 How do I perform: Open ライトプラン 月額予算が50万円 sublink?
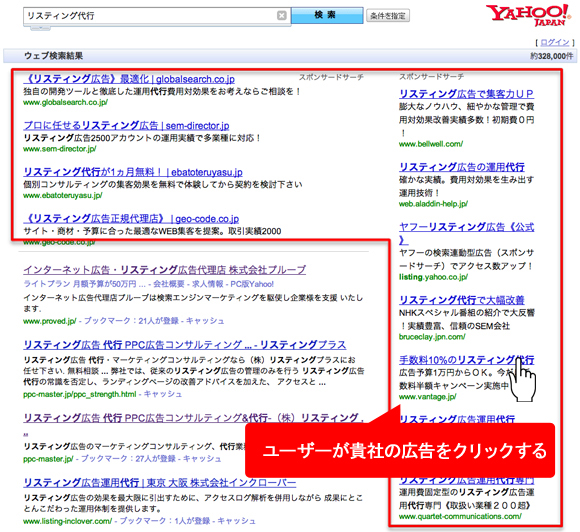84,284
